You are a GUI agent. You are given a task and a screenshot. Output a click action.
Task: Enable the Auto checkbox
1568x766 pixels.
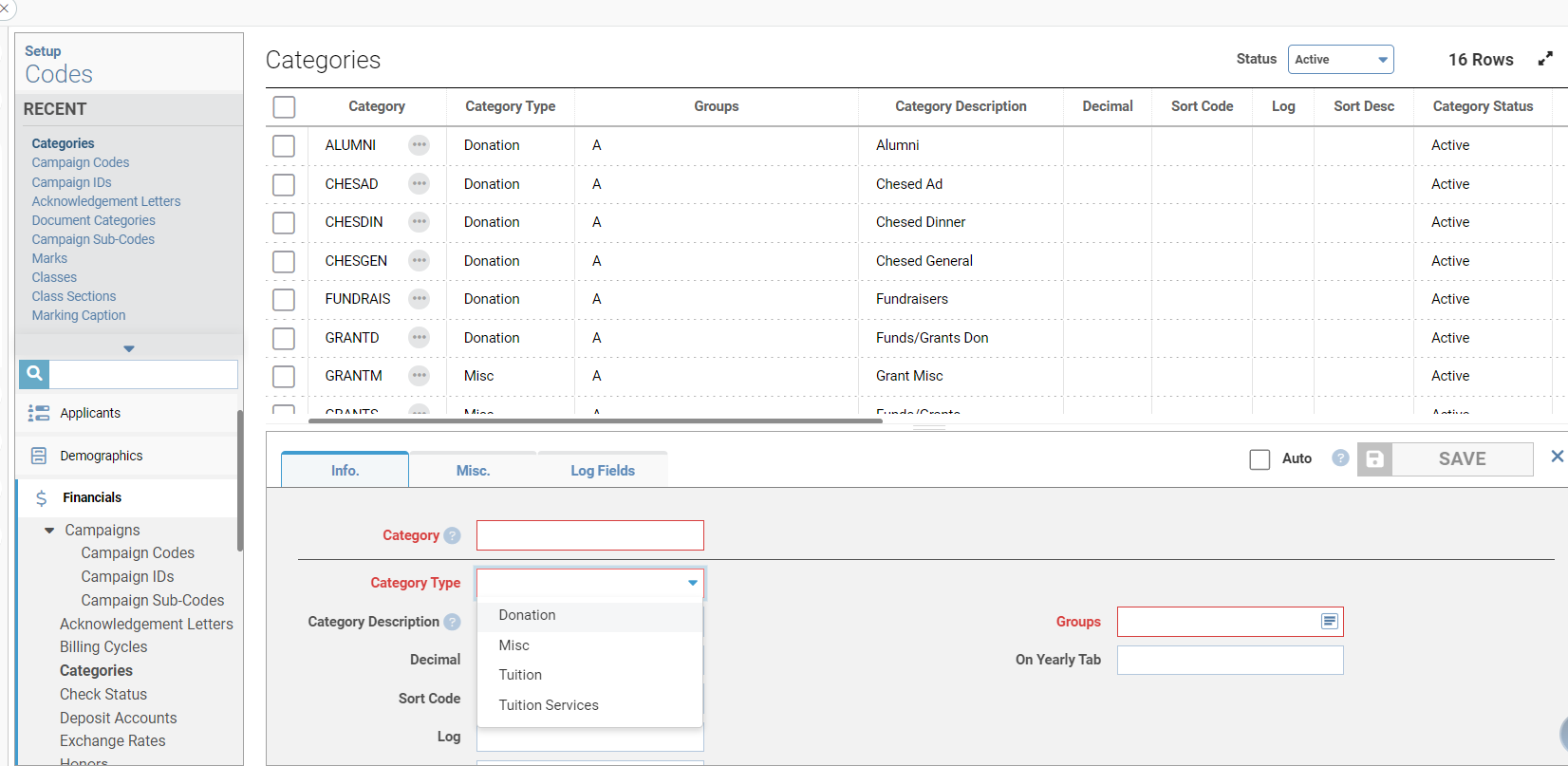tap(1260, 459)
